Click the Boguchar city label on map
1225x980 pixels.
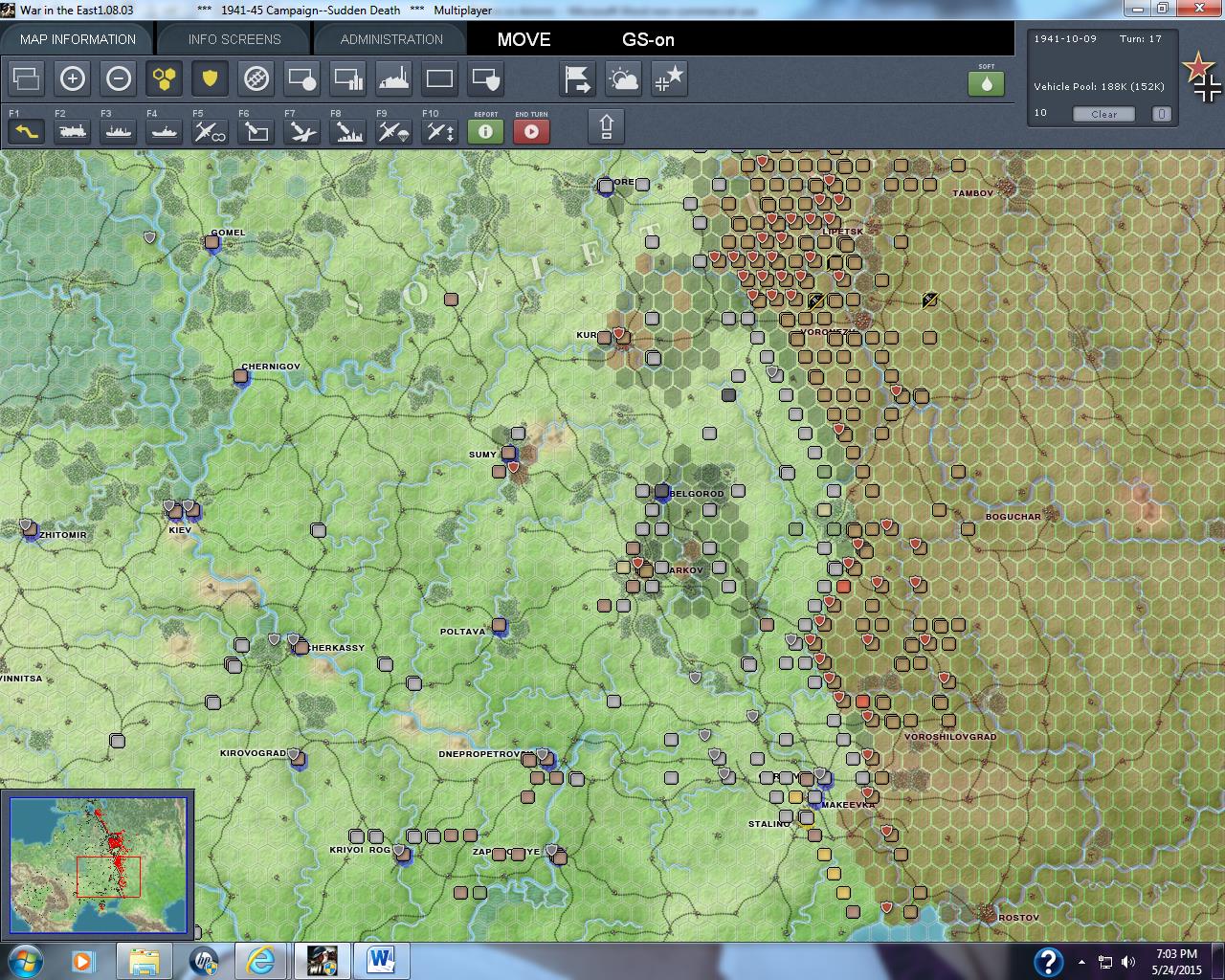pos(1013,517)
